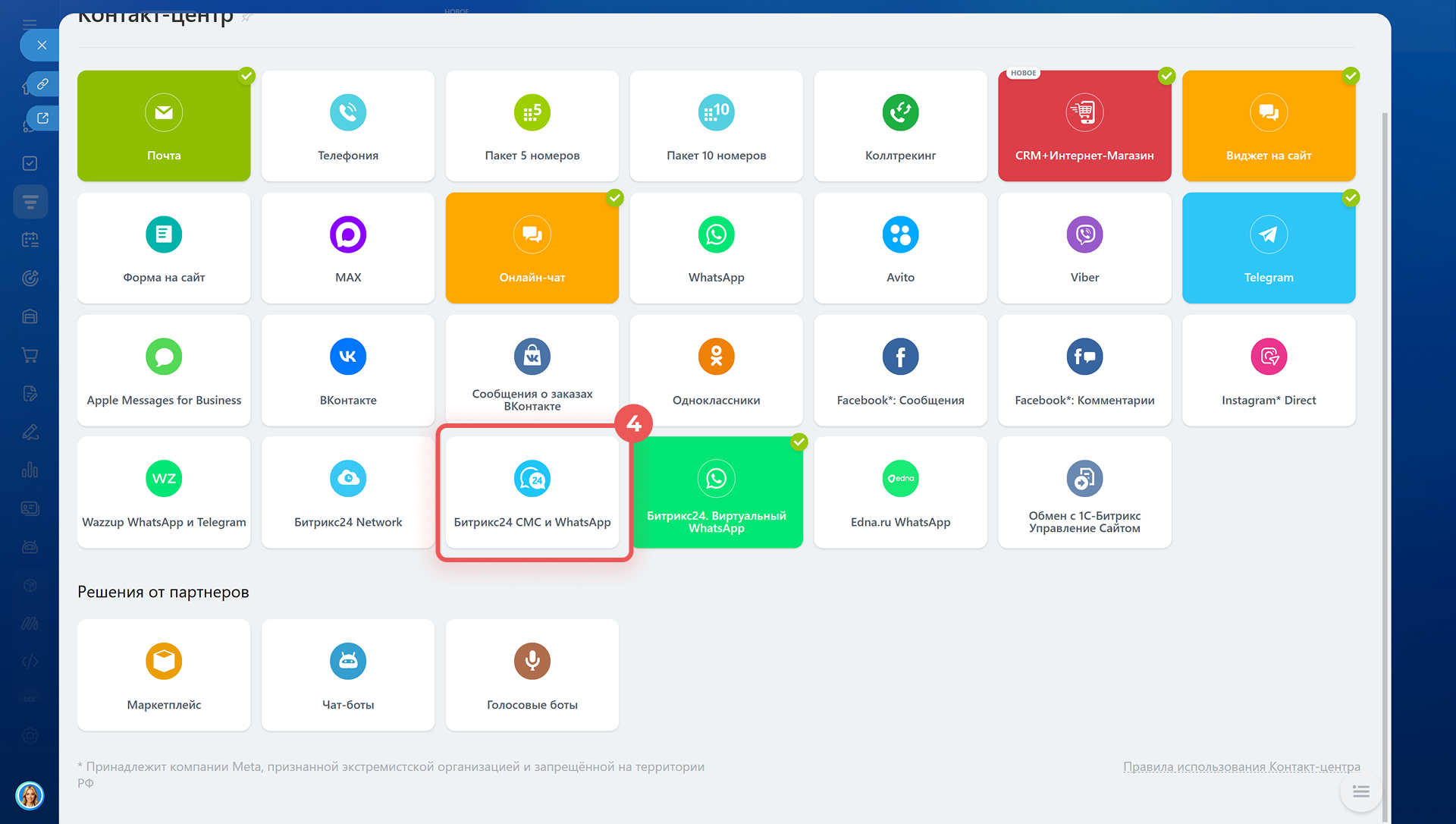Image resolution: width=1456 pixels, height=824 pixels.
Task: Open the Голосовые боты tile
Action: (532, 675)
